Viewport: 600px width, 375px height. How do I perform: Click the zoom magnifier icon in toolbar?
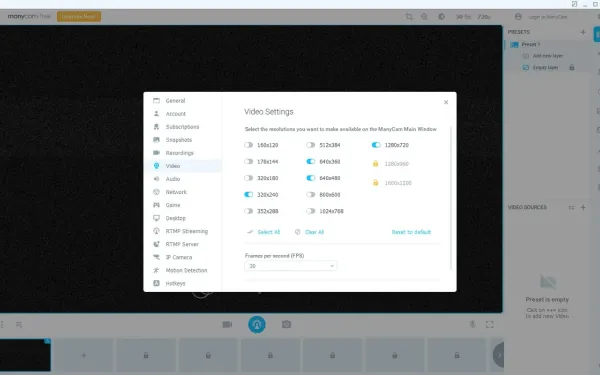tap(424, 16)
